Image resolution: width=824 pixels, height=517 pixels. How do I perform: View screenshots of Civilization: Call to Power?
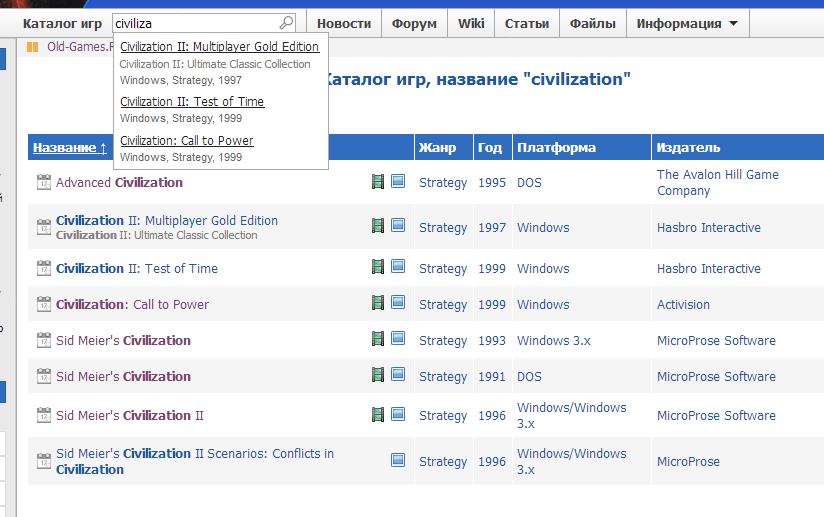coord(398,304)
